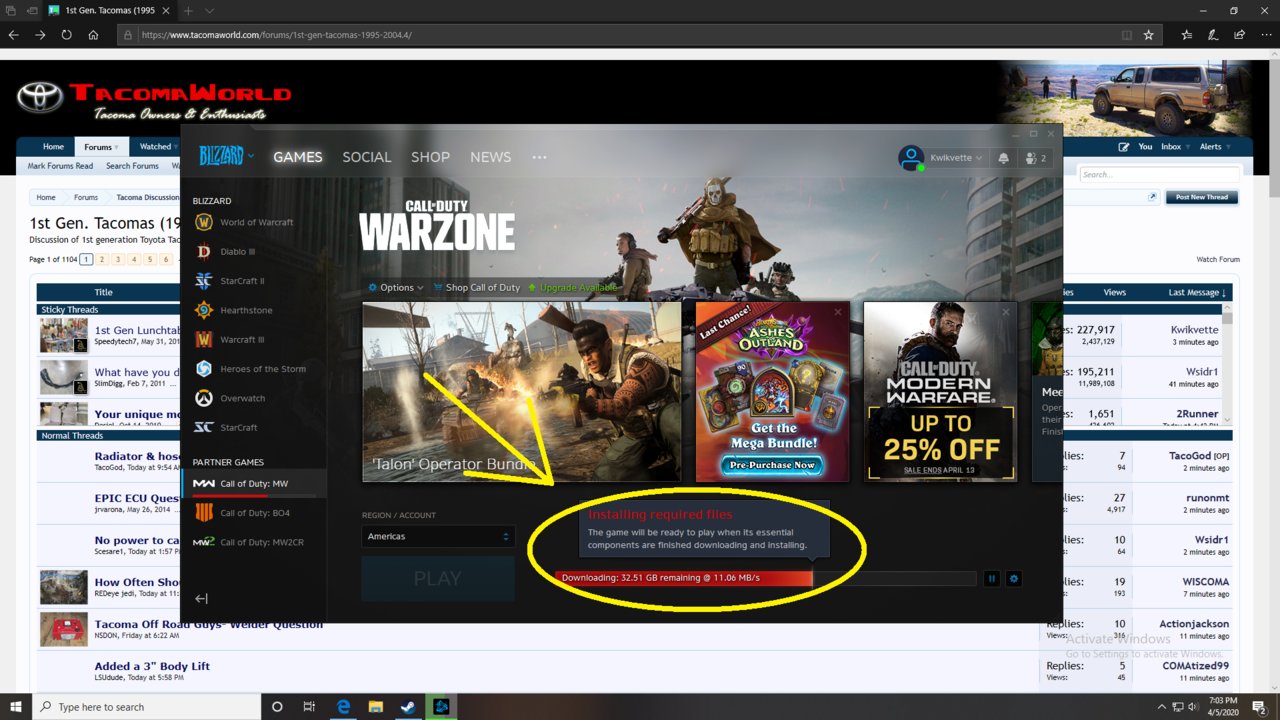
Task: Click Pre-Purchase Now on Hearthstone bundle
Action: [771, 465]
